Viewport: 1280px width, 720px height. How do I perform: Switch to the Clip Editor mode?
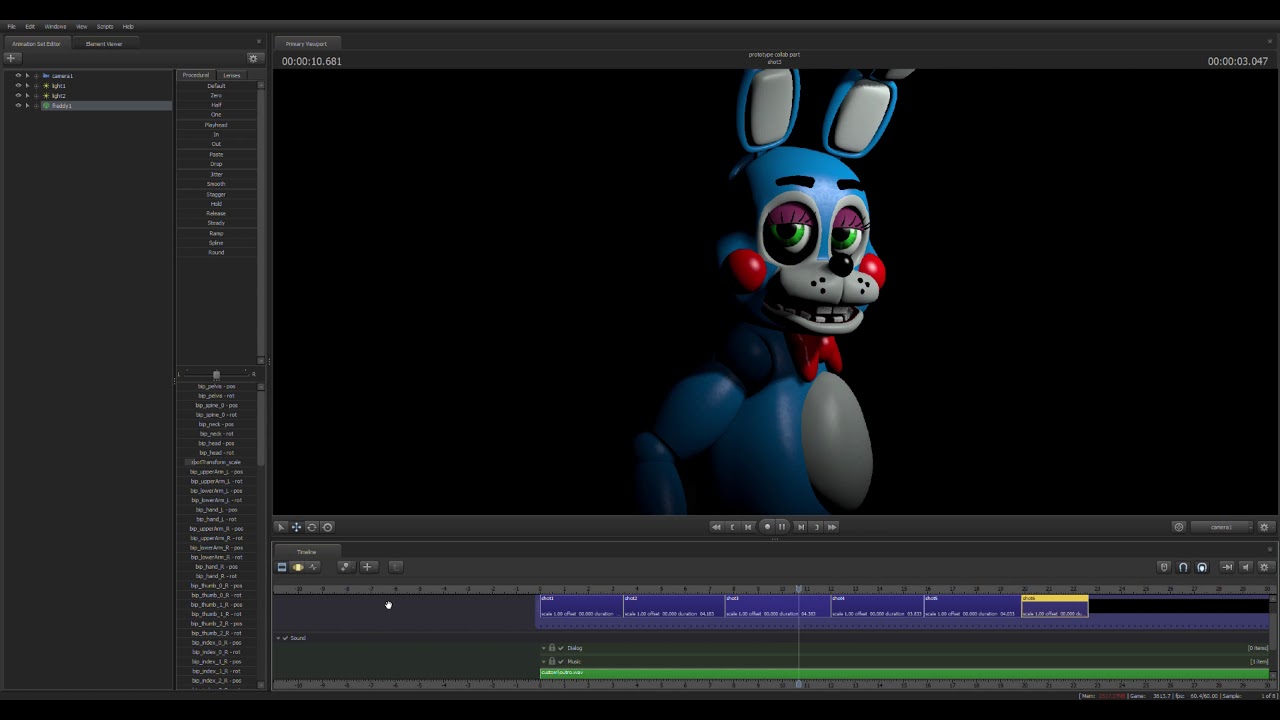point(282,567)
